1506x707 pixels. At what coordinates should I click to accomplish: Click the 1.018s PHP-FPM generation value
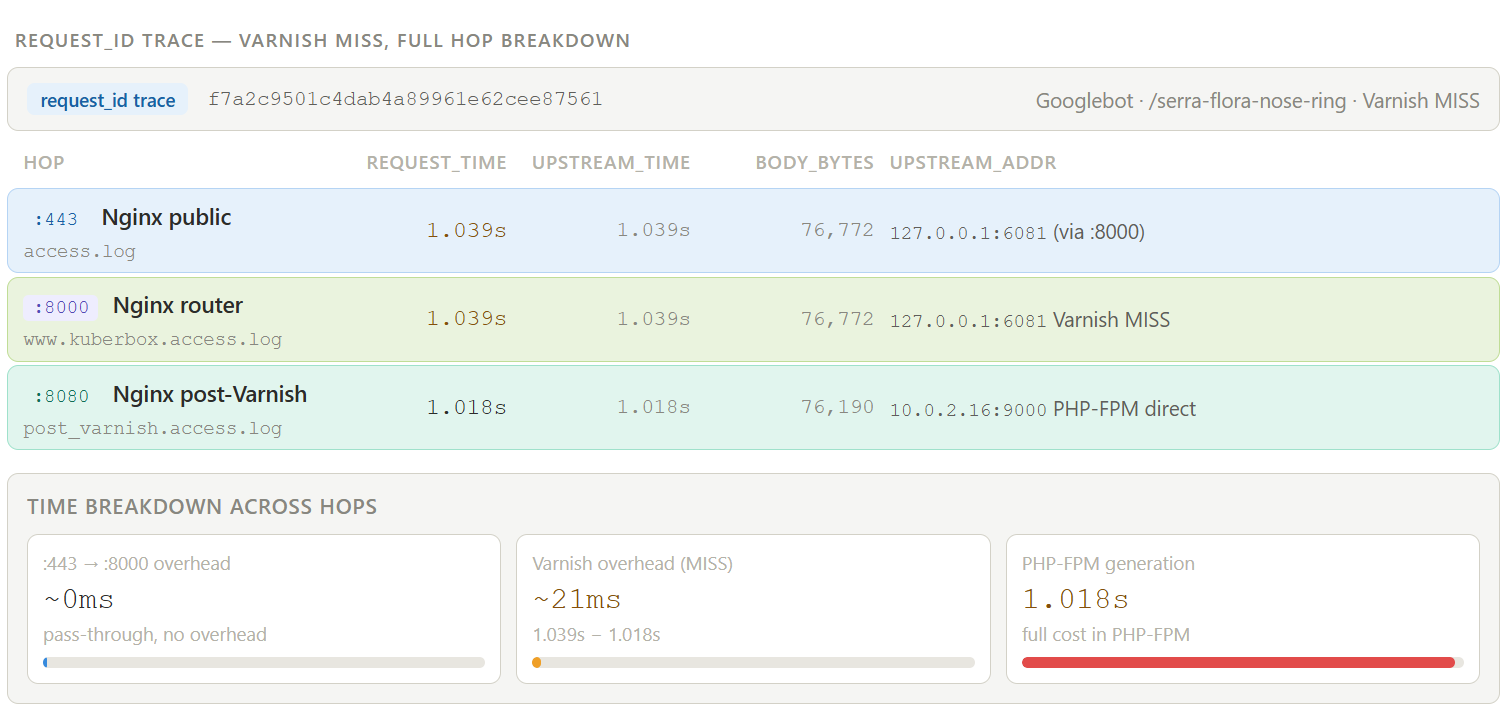1075,599
